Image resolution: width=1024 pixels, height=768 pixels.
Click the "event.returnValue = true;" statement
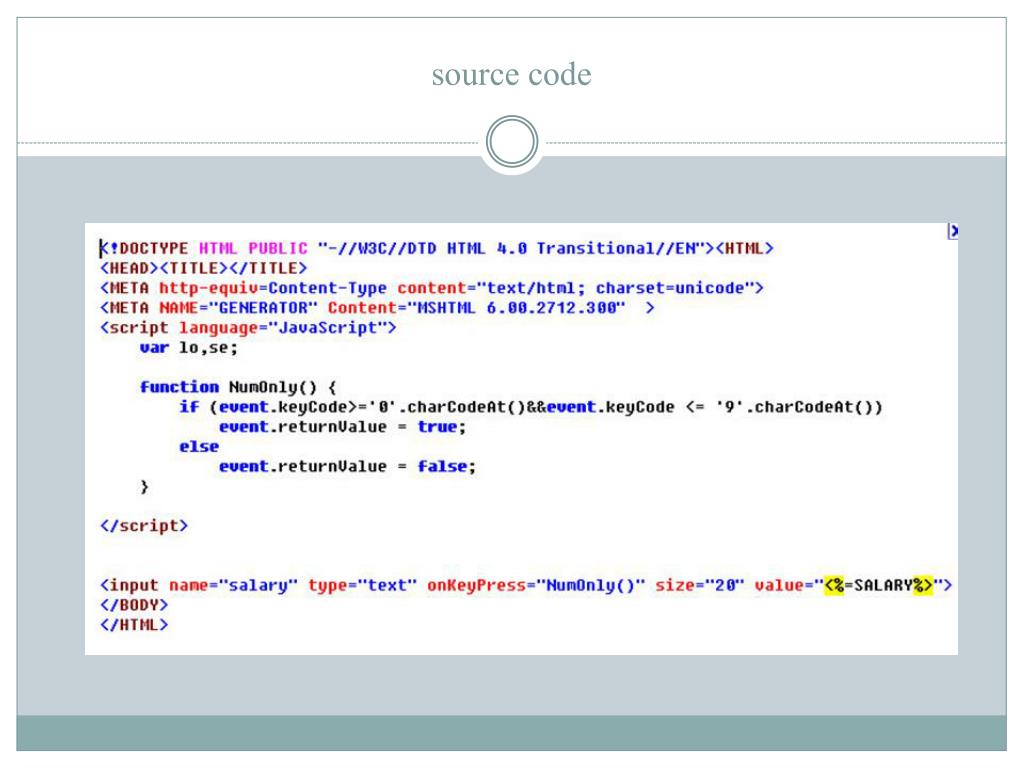342,426
